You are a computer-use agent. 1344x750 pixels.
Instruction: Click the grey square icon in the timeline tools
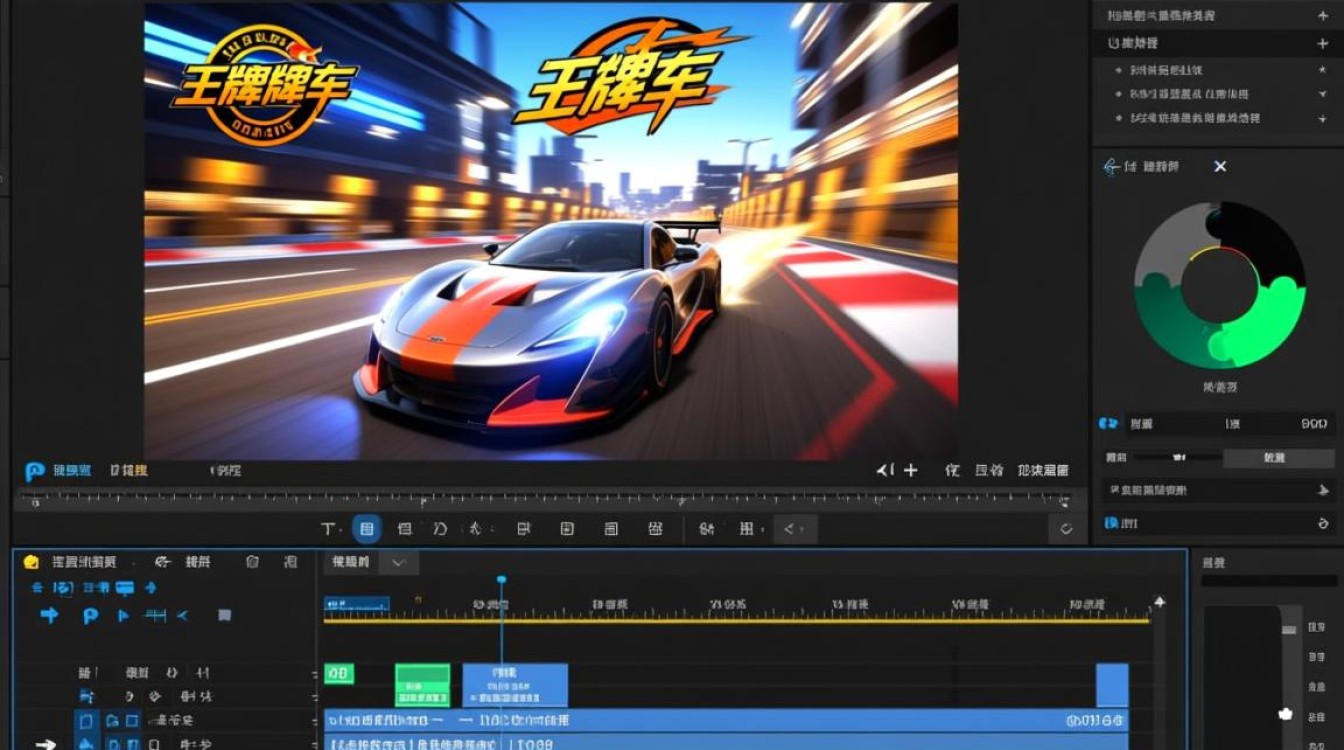tap(225, 615)
